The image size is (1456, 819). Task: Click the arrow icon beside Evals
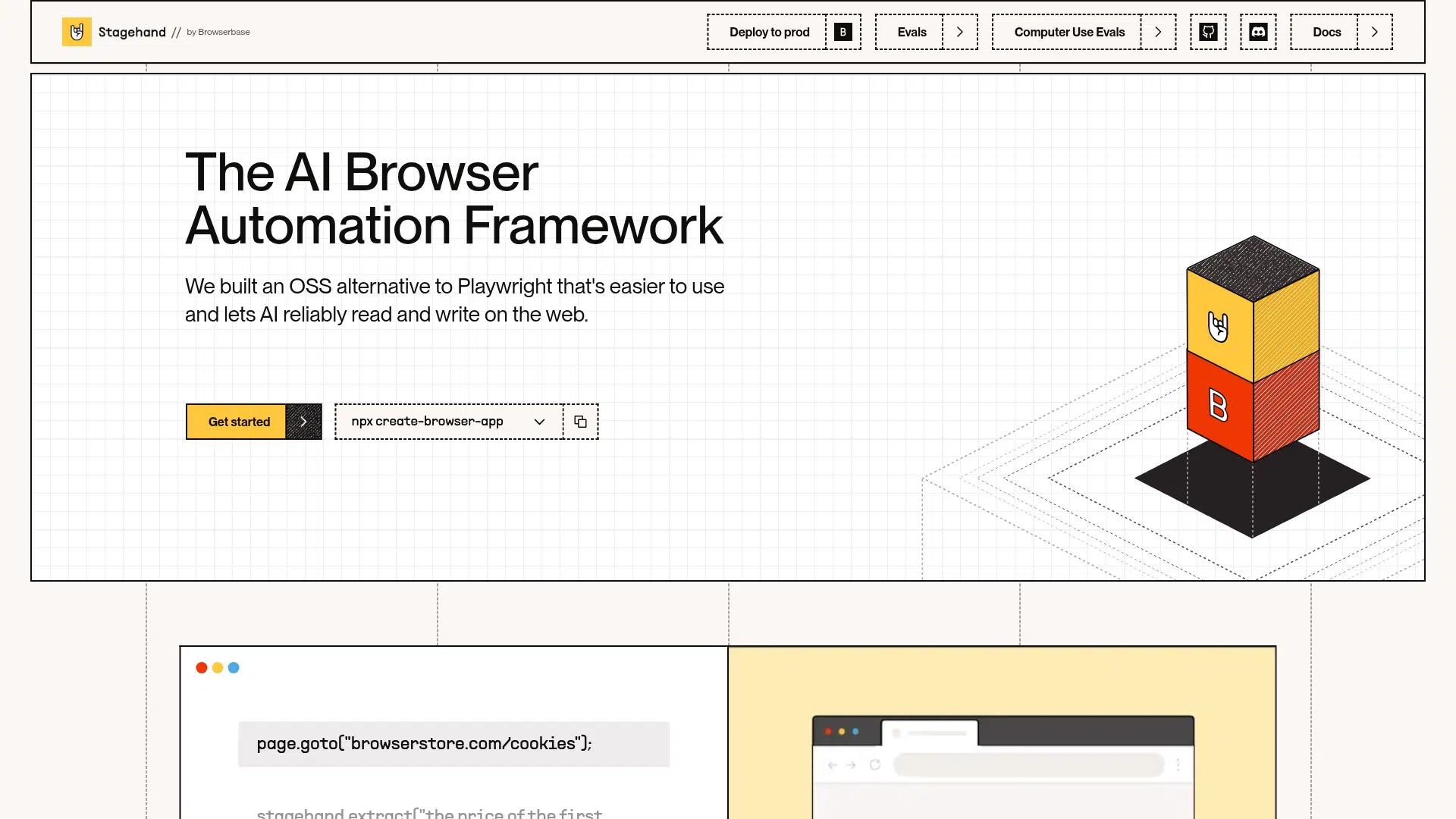pos(960,32)
